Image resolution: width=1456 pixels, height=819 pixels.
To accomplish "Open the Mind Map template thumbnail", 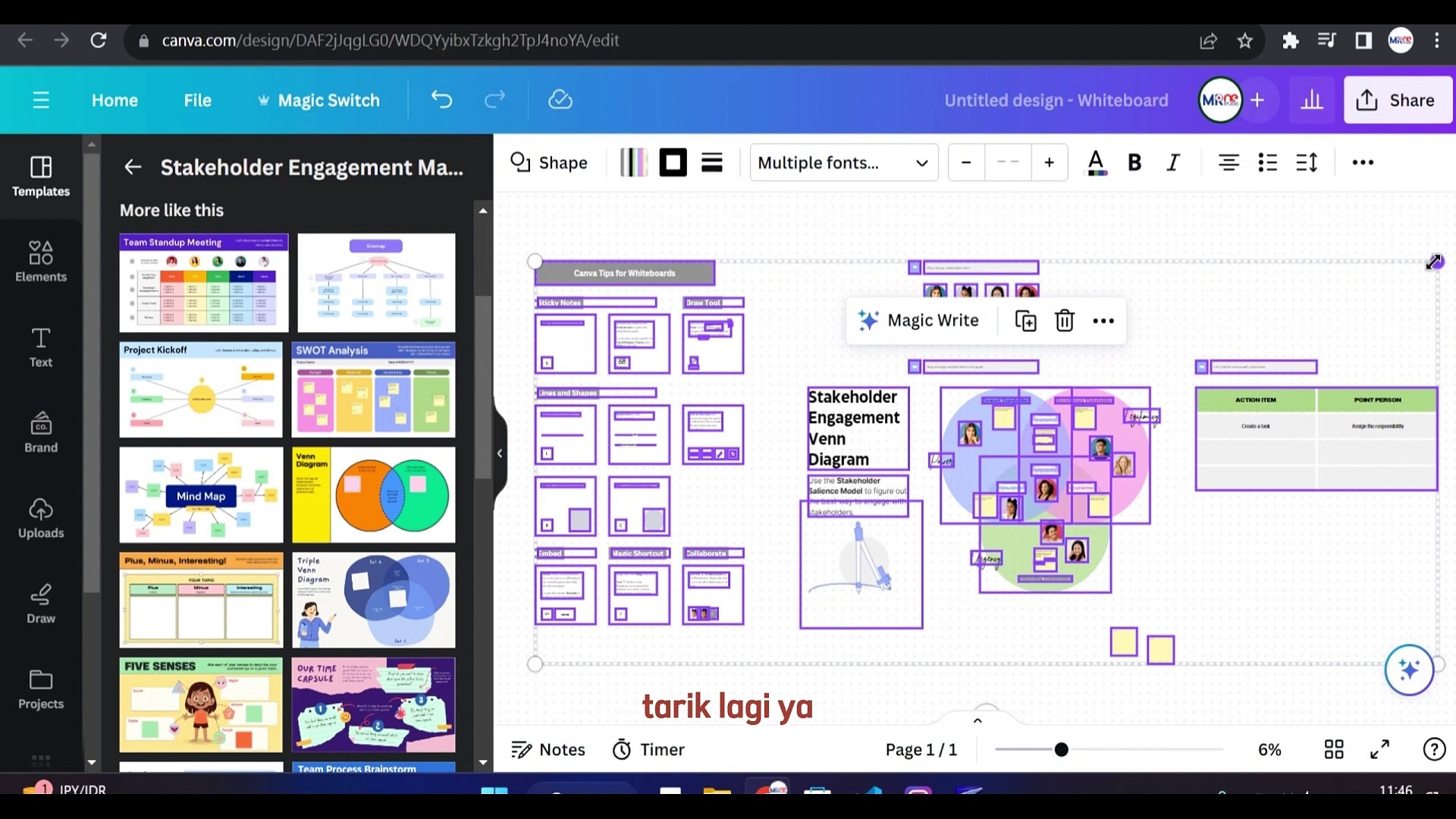I will [200, 494].
